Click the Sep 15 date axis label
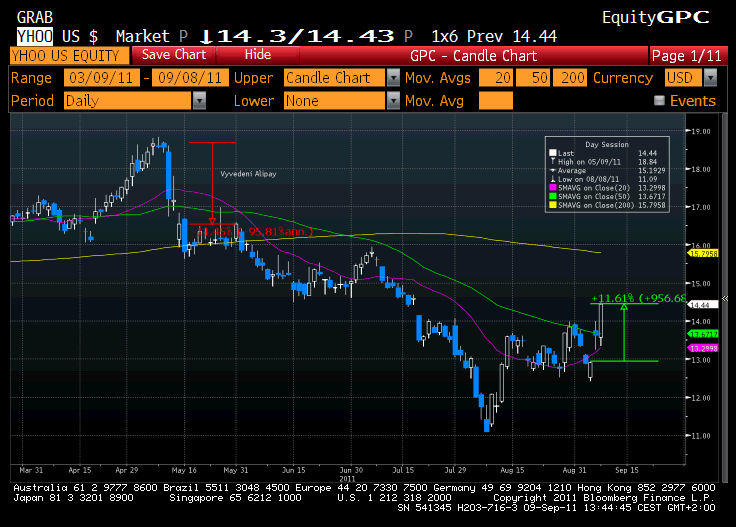The image size is (736, 527). tap(627, 470)
